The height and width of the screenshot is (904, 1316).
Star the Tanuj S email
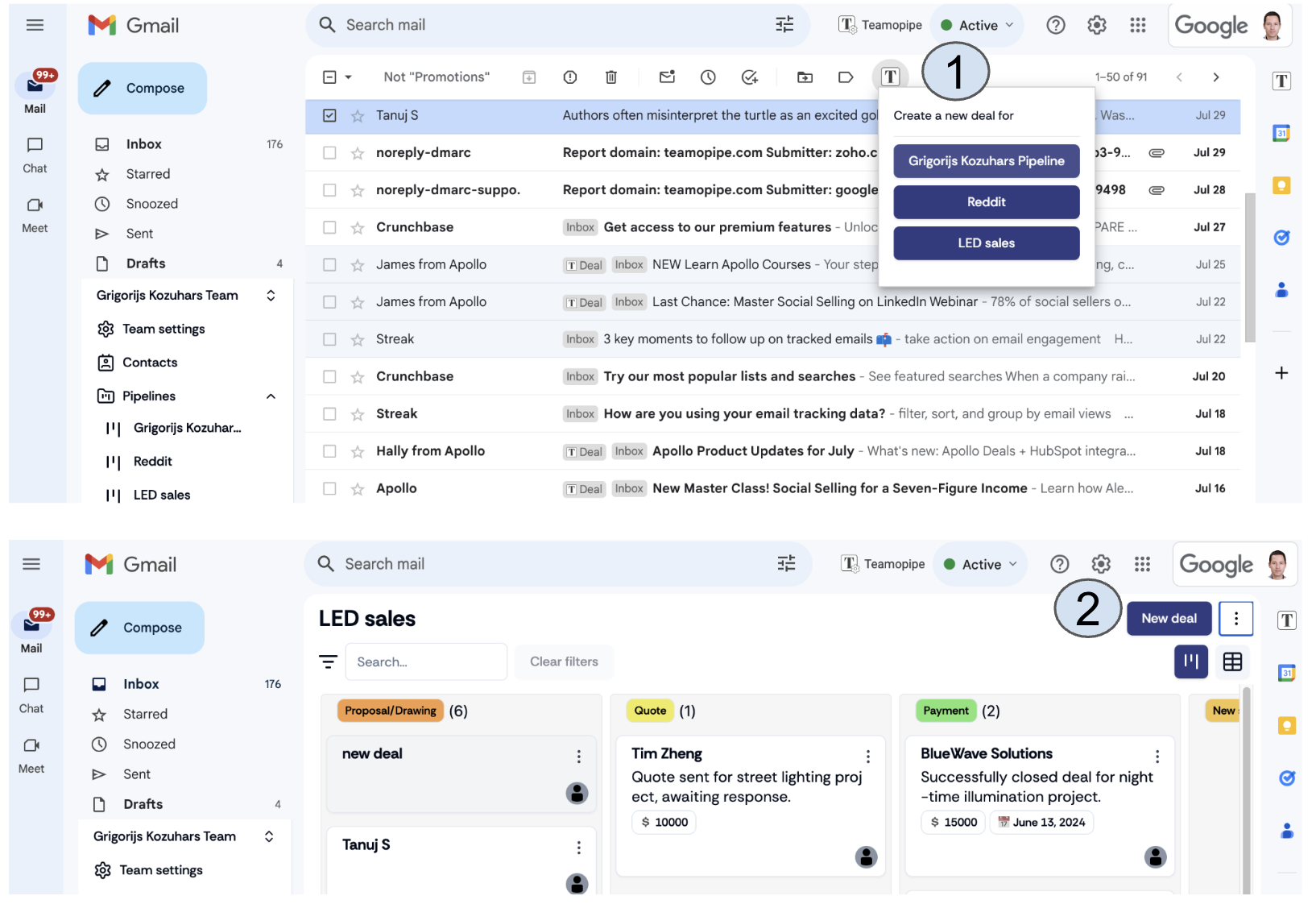point(358,116)
